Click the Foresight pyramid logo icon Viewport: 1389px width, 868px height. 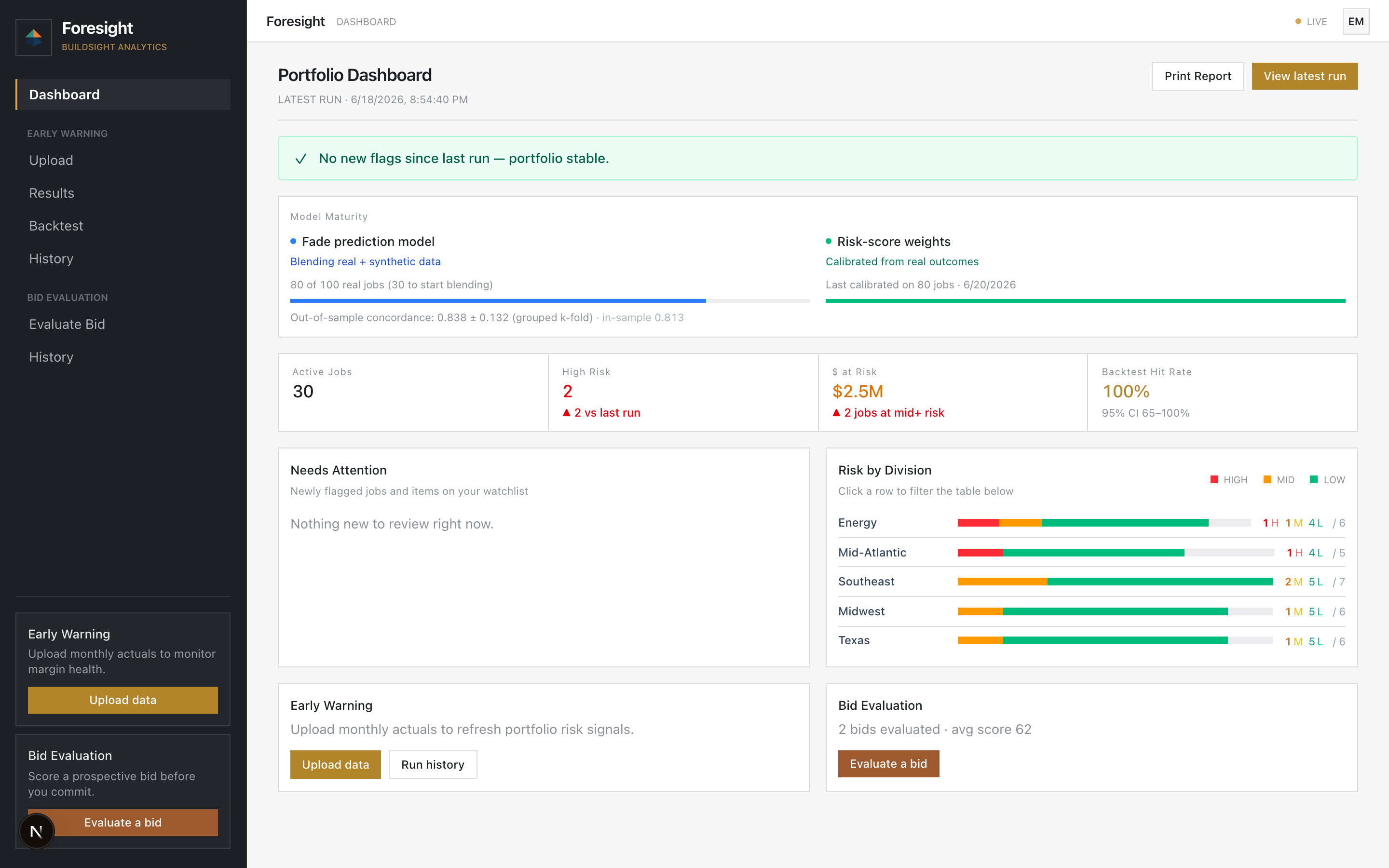tap(33, 37)
